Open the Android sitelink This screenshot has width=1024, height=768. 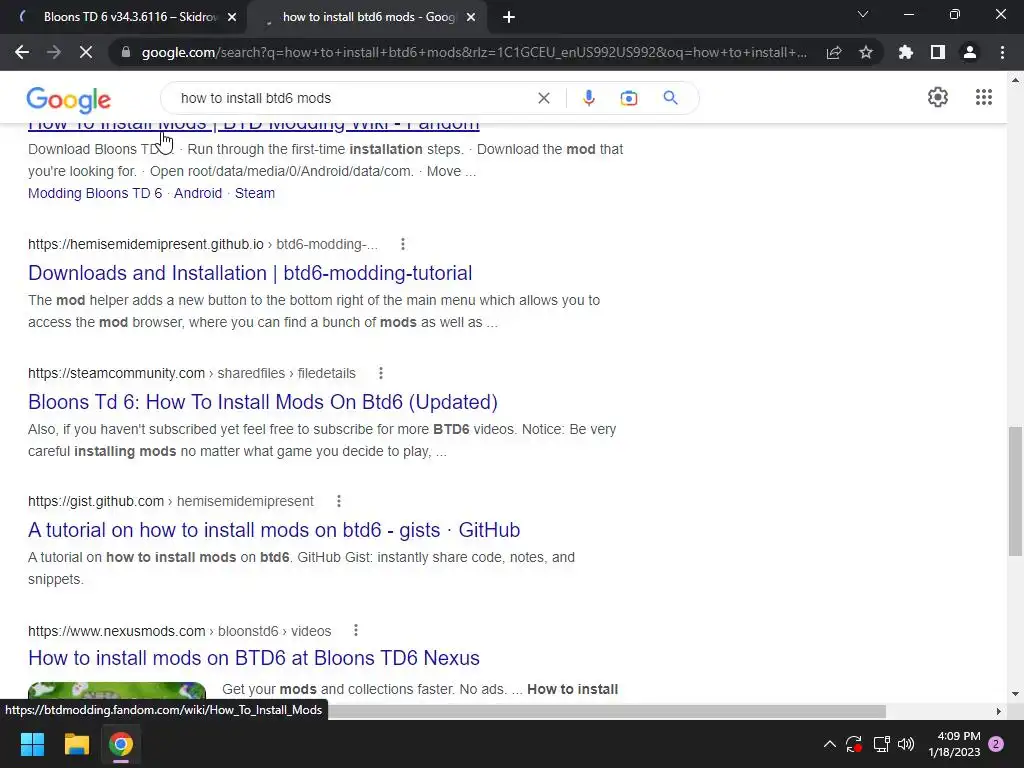pyautogui.click(x=198, y=193)
